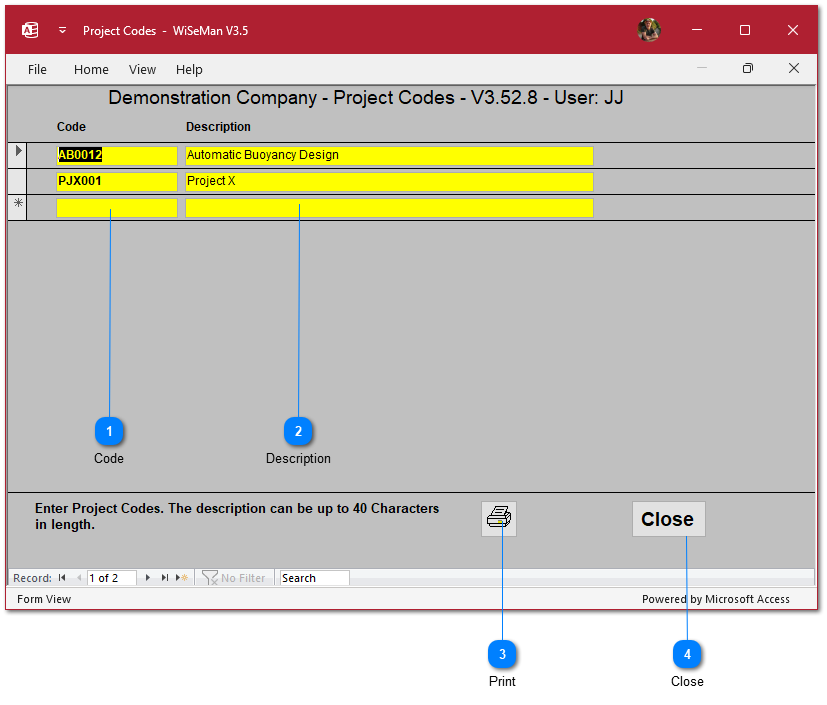The height and width of the screenshot is (705, 827).
Task: Open the View menu
Action: [x=142, y=69]
